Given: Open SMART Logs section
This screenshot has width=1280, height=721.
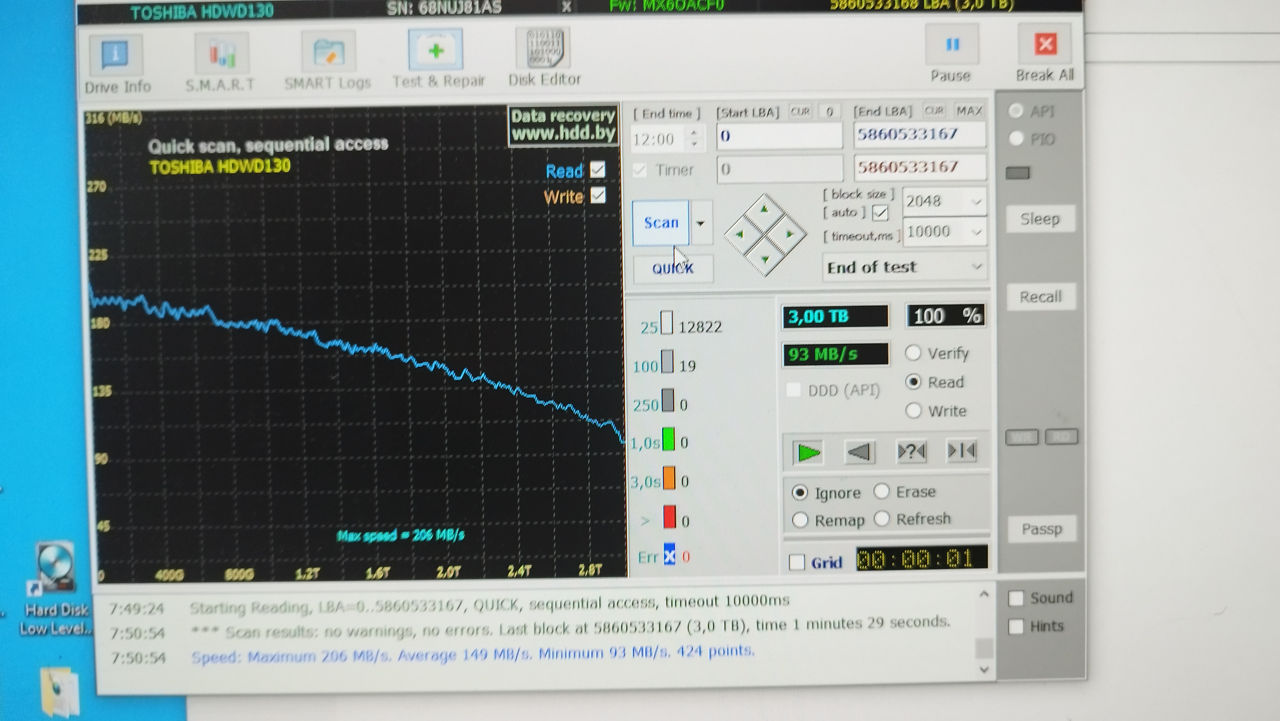Looking at the screenshot, I should tap(327, 63).
